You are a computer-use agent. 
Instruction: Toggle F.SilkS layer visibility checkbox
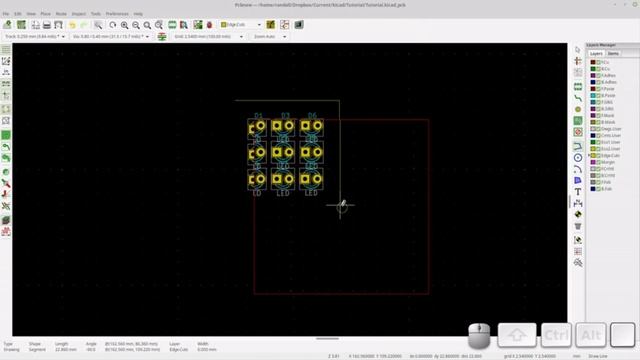(x=599, y=102)
